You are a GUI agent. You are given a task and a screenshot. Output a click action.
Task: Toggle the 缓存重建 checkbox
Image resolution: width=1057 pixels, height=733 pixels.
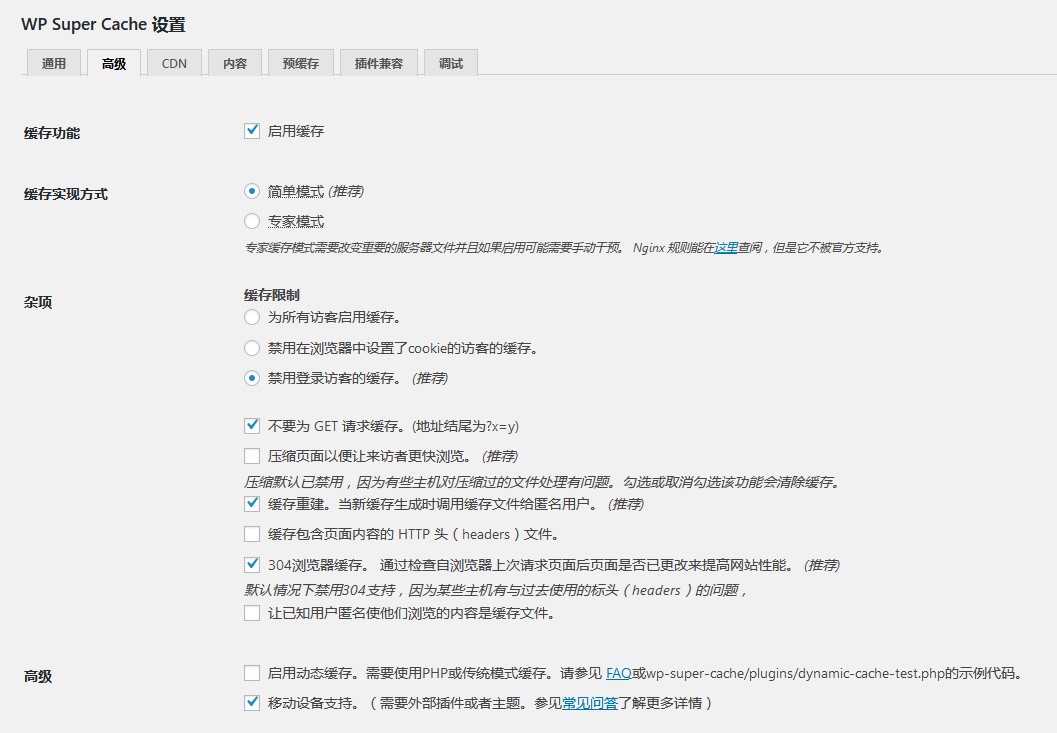click(252, 504)
